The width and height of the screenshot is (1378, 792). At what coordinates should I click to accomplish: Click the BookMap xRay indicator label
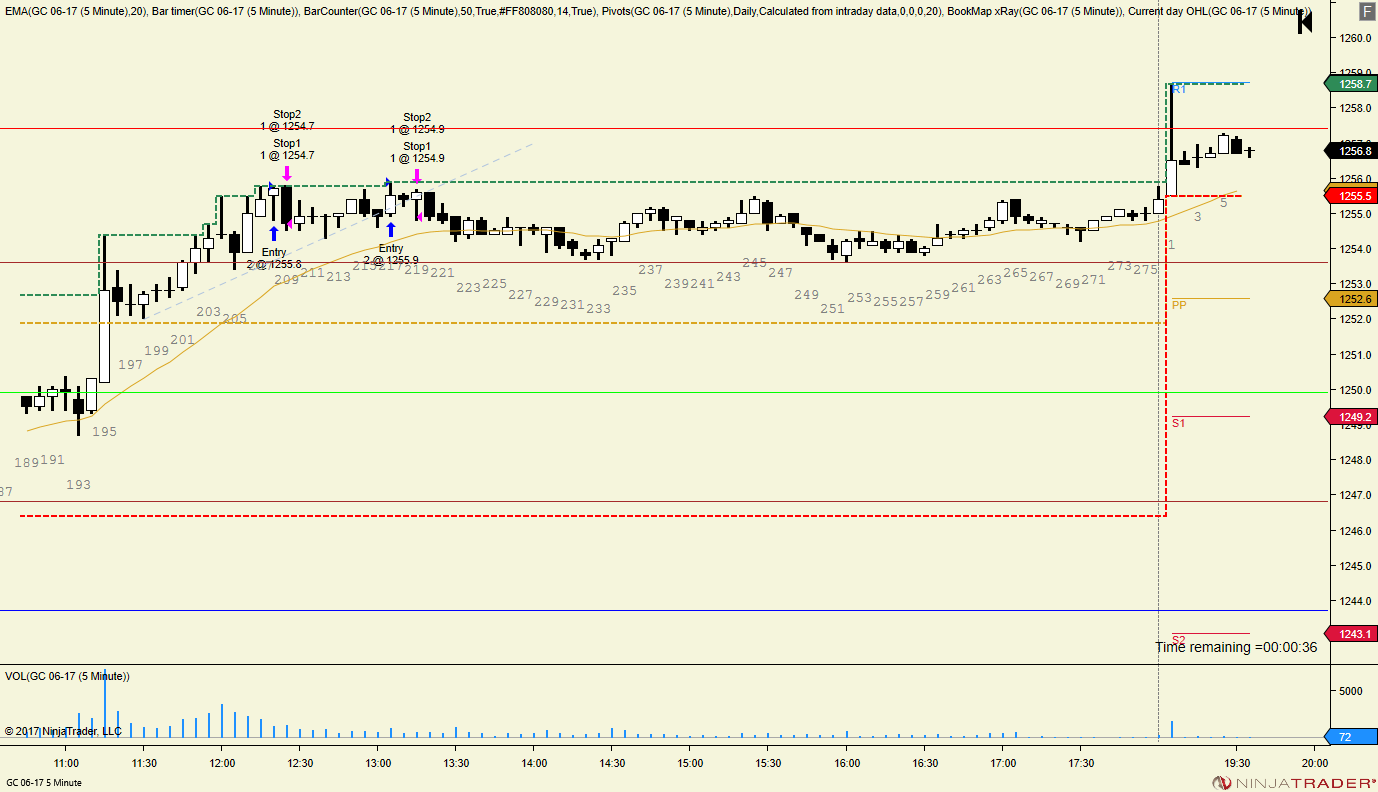1033,11
